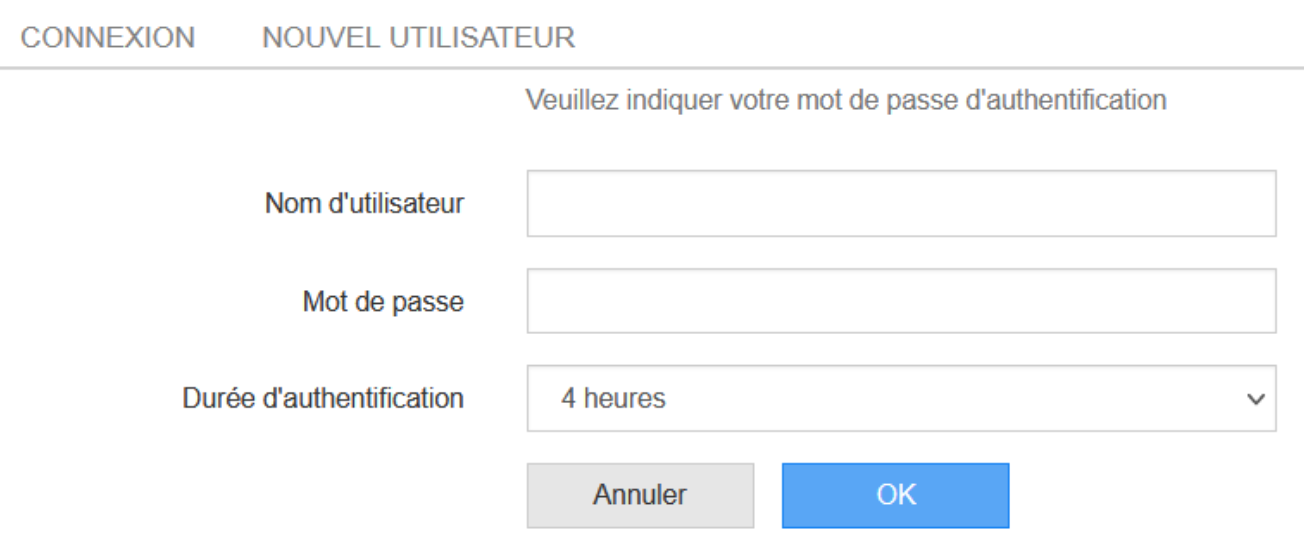This screenshot has width=1304, height=551.
Task: Return to the login tab labelled CONNEXION
Action: [108, 38]
